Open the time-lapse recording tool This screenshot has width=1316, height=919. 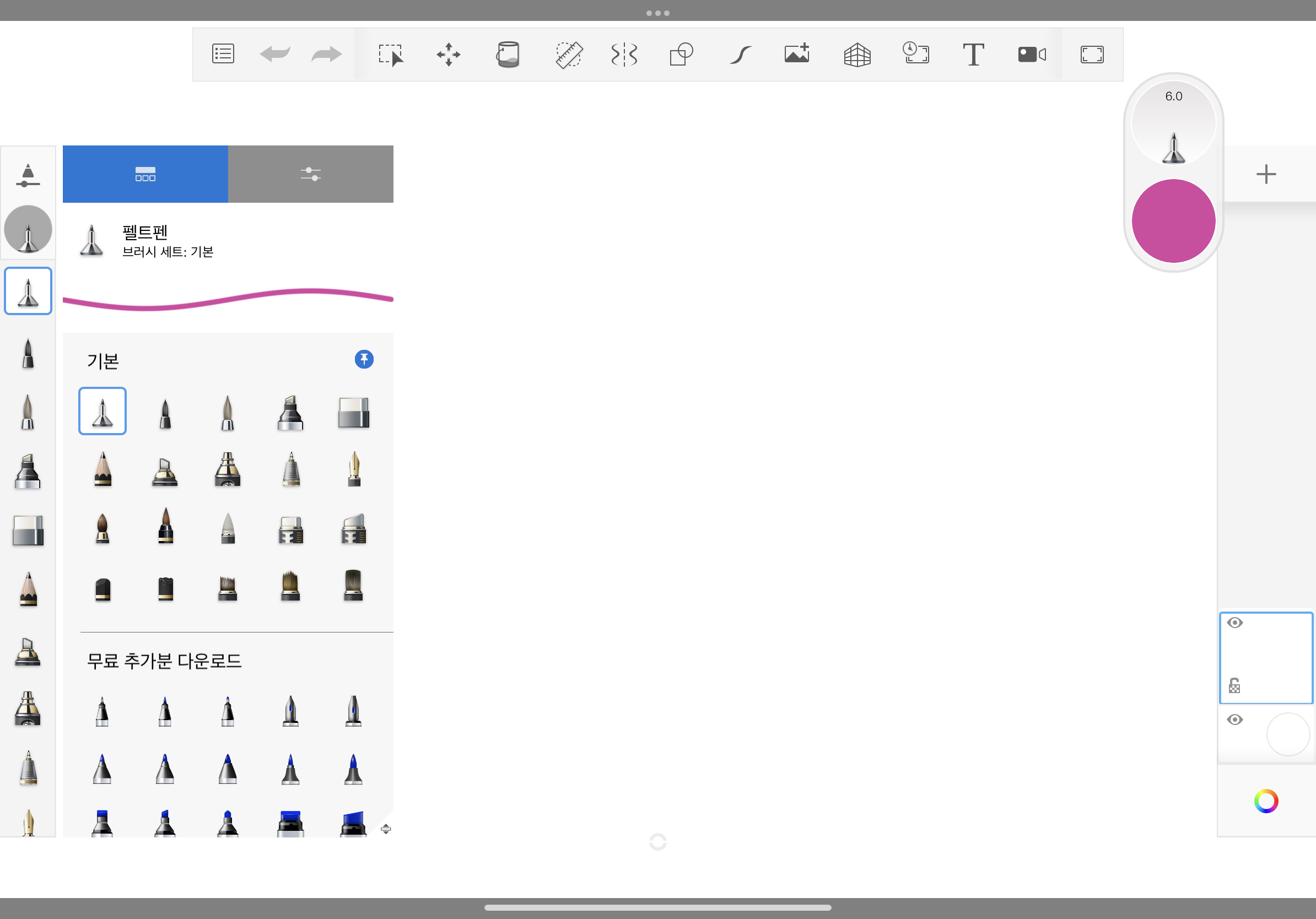(916, 53)
